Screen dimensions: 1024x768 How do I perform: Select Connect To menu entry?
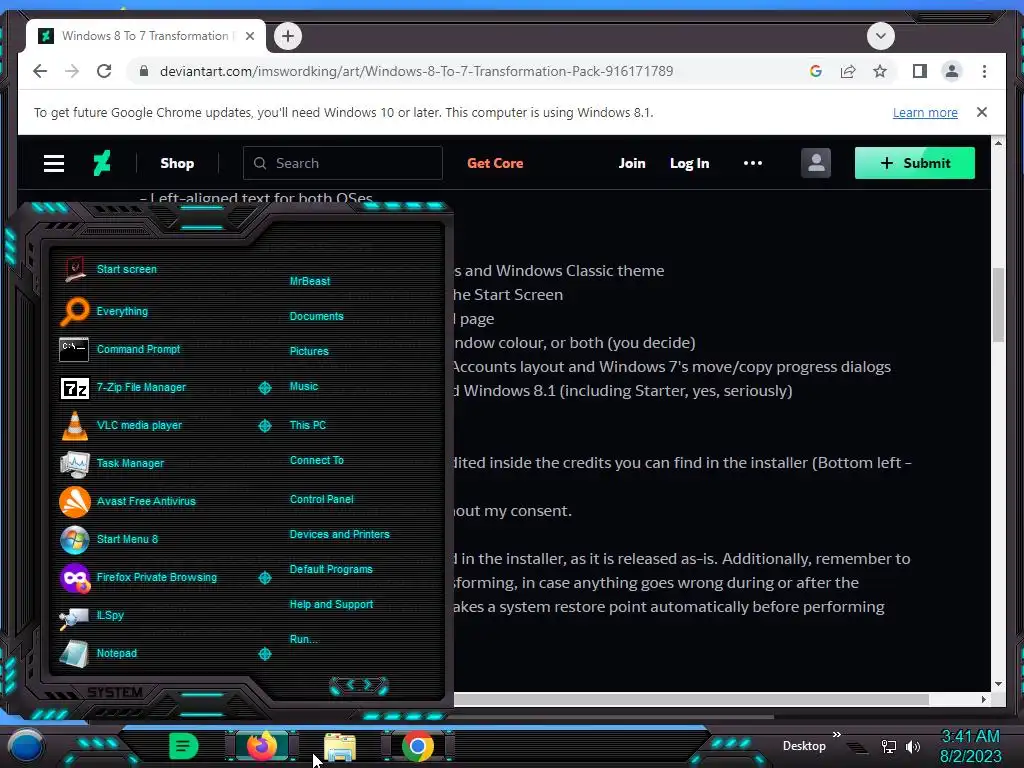[x=317, y=460]
